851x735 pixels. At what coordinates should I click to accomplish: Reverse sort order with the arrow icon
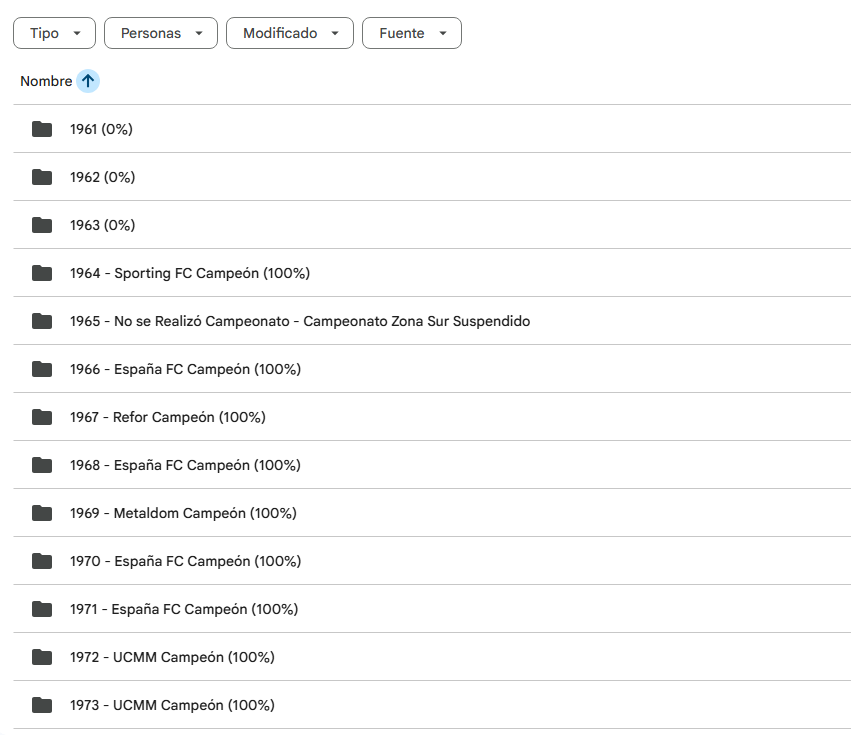coord(88,81)
